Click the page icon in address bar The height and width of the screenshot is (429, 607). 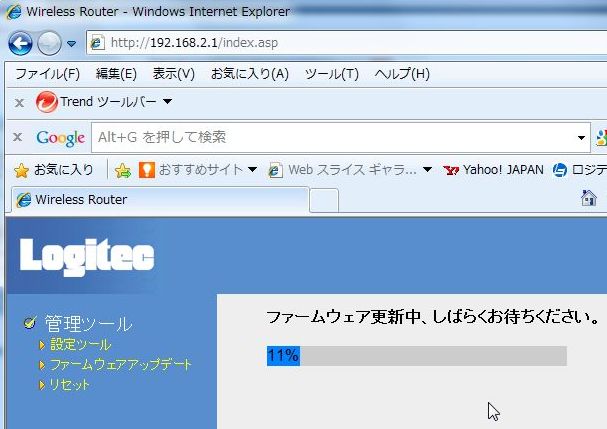(x=97, y=43)
